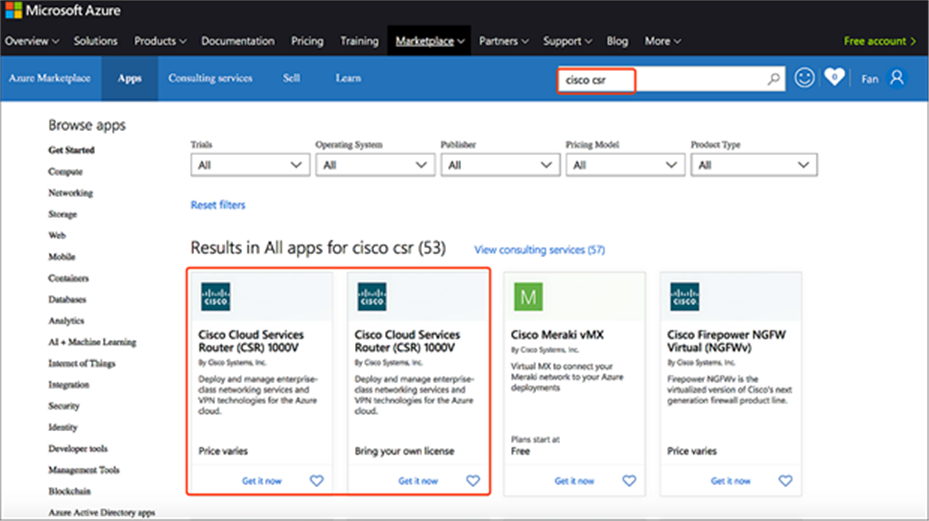
Task: Go to Pricing page
Action: click(307, 41)
